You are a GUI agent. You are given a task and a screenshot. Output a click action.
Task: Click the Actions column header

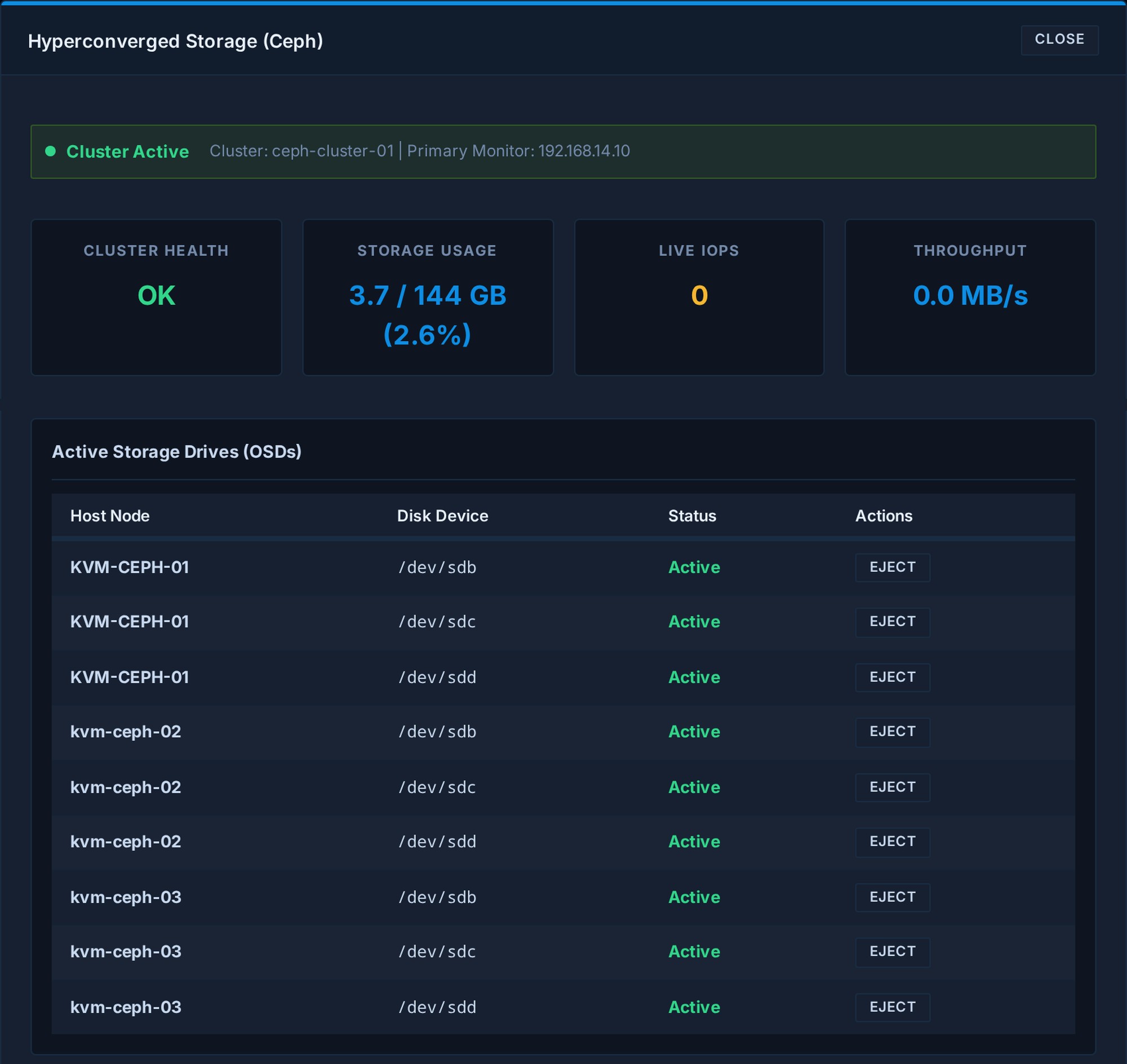[x=884, y=515]
